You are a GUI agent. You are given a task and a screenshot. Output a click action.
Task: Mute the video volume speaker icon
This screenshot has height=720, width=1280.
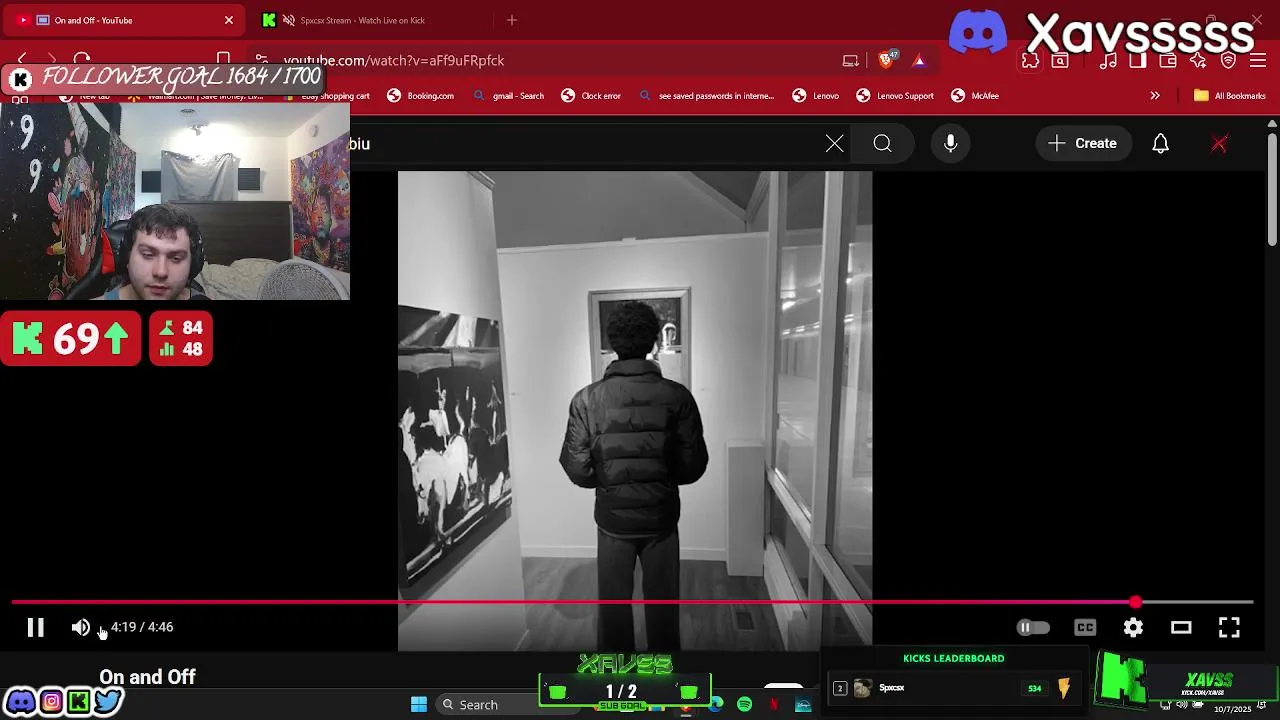pos(81,627)
